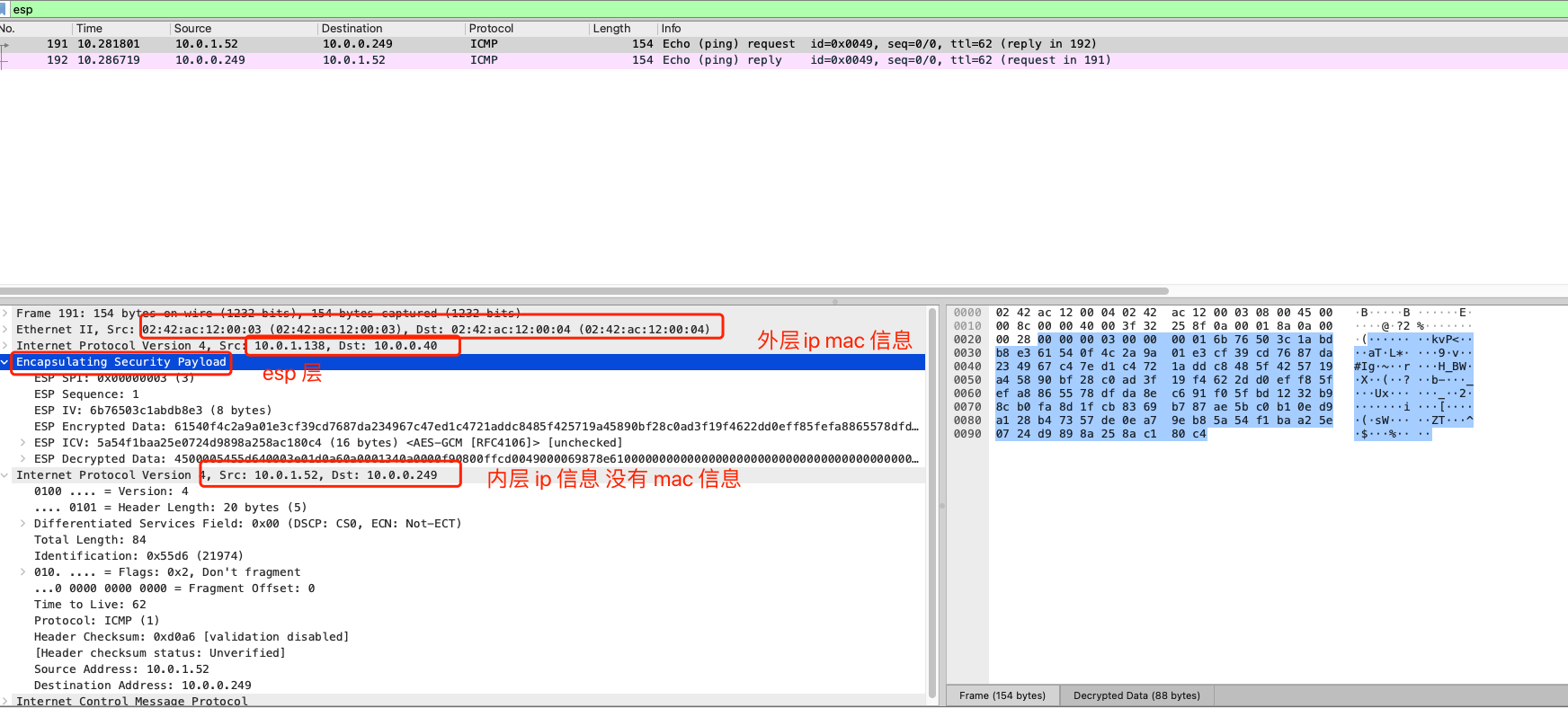Expand the ESP Decrypted Data node
Image resolution: width=1568 pixels, height=708 pixels.
(x=23, y=459)
